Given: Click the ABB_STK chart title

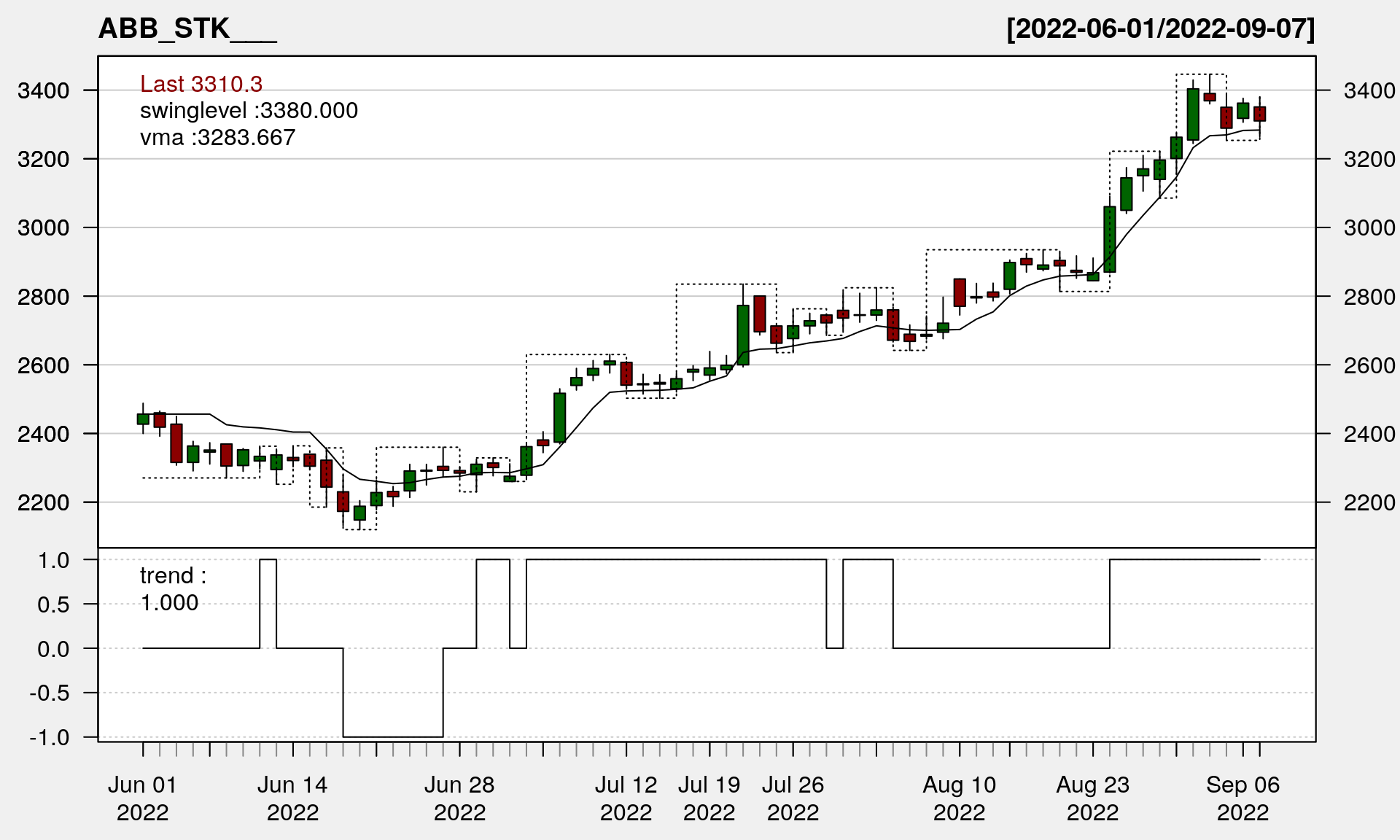Looking at the screenshot, I should coord(187,29).
